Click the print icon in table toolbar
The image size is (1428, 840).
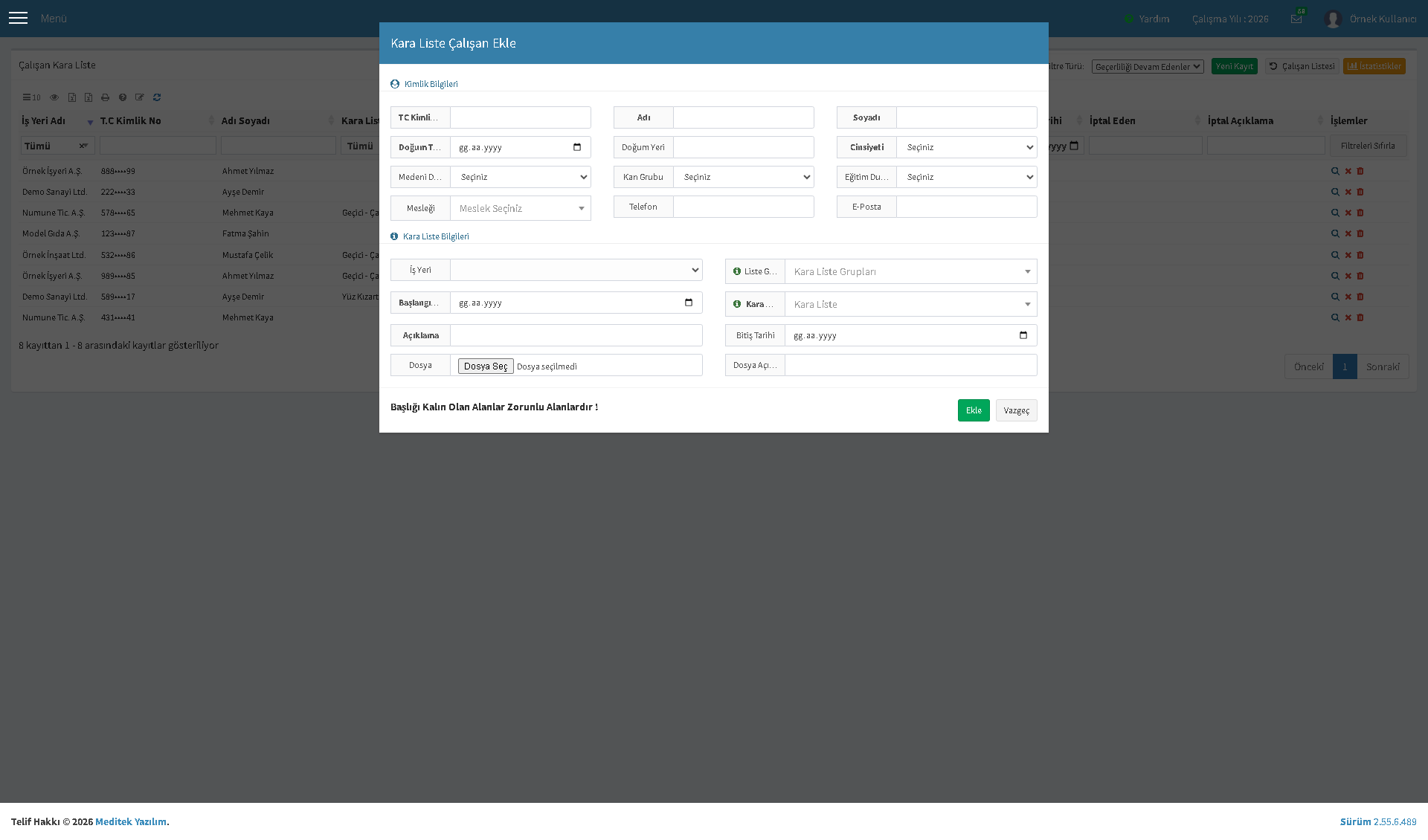click(x=105, y=97)
